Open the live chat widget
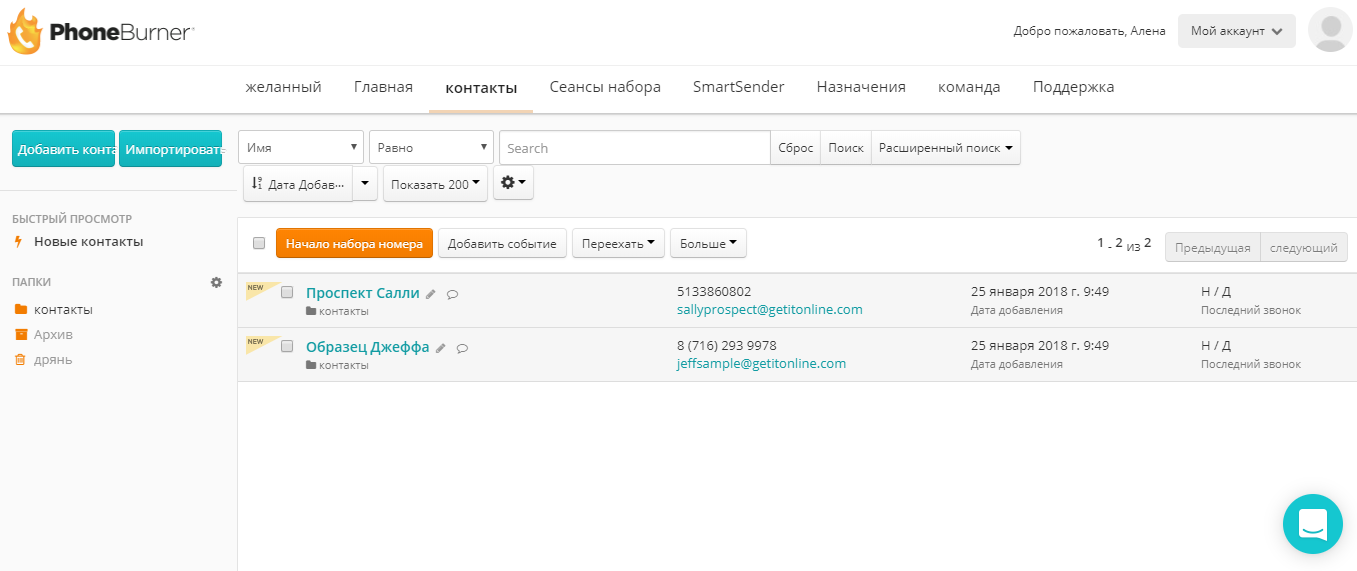 pos(1312,524)
